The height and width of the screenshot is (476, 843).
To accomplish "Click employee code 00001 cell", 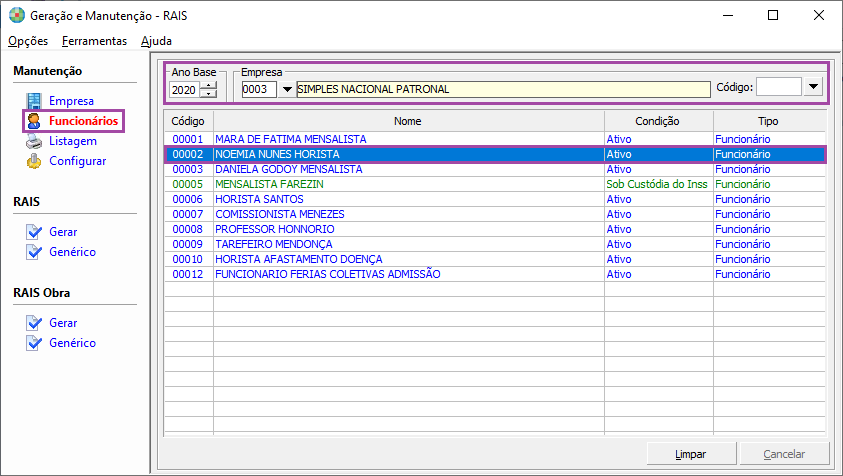I will (188, 139).
